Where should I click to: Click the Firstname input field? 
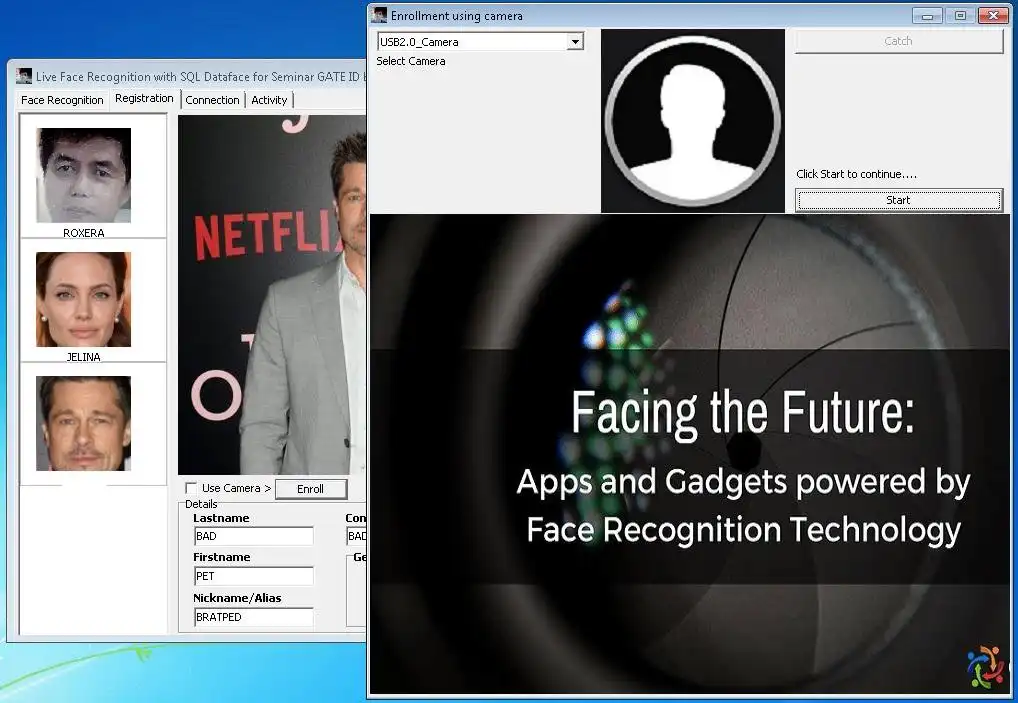pyautogui.click(x=253, y=576)
